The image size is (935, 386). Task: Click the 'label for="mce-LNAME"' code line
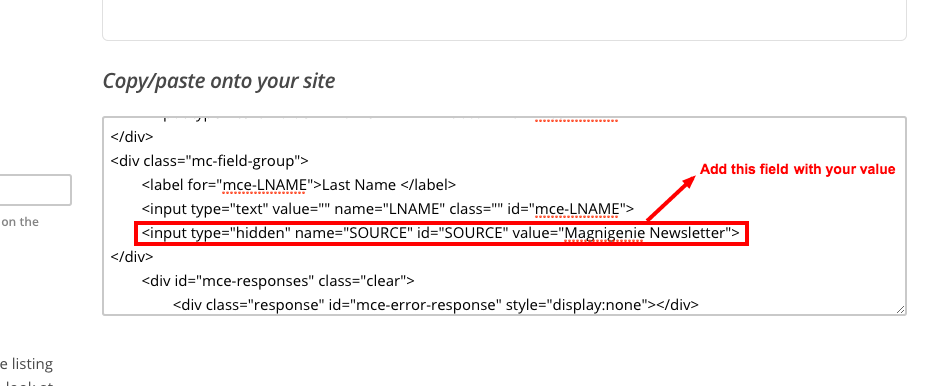pyautogui.click(x=299, y=184)
